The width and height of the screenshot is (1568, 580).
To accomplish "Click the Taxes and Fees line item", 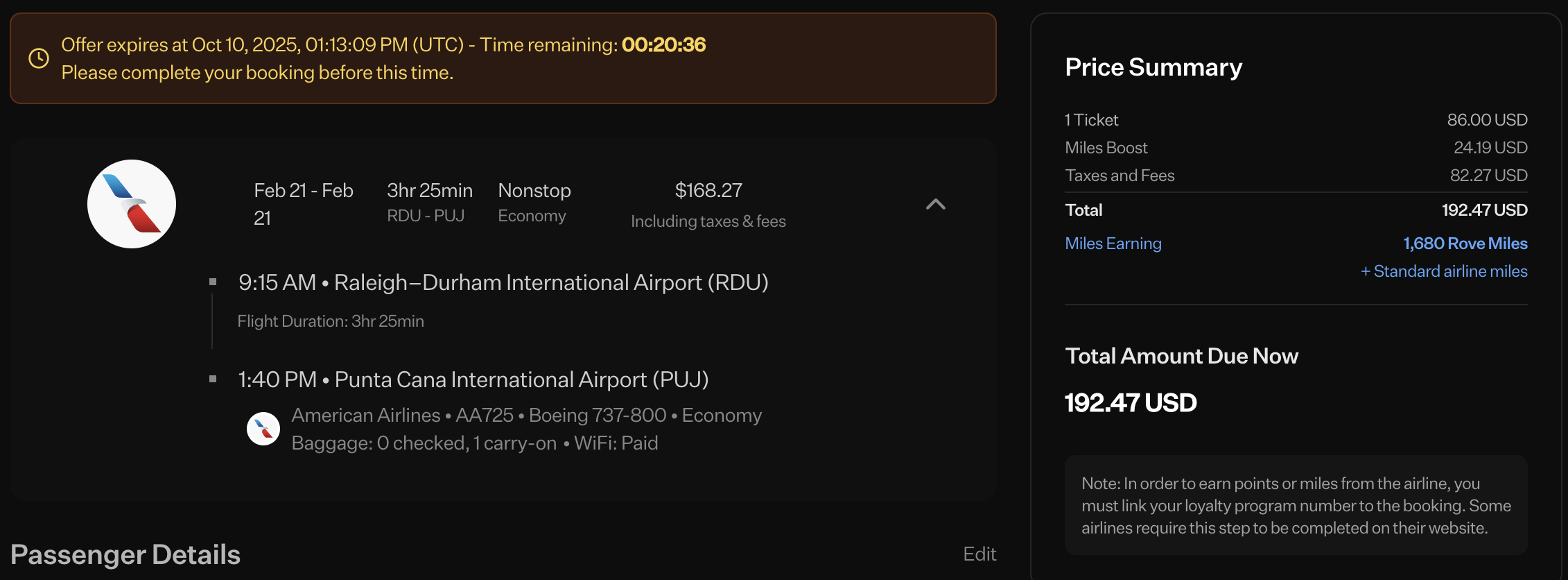I will click(x=1120, y=176).
